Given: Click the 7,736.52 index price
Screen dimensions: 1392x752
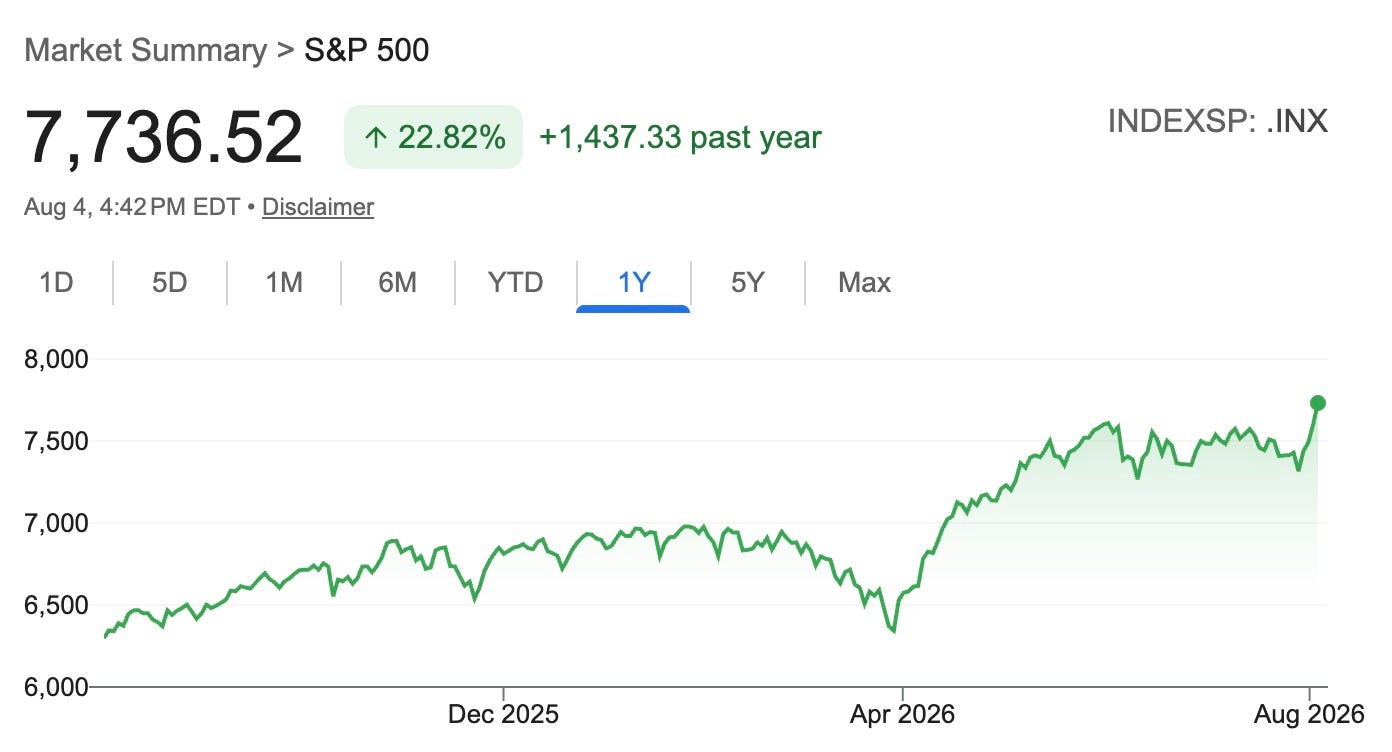Looking at the screenshot, I should 163,138.
